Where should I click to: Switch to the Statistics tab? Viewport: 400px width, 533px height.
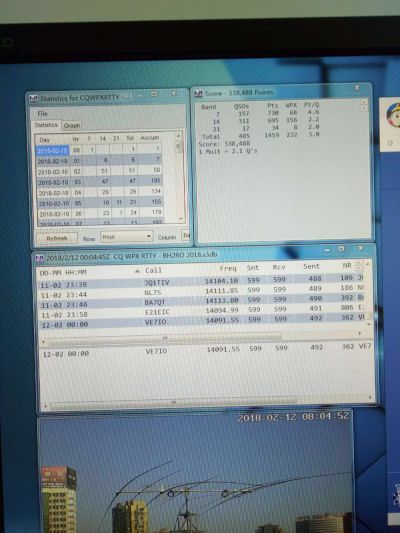46,125
